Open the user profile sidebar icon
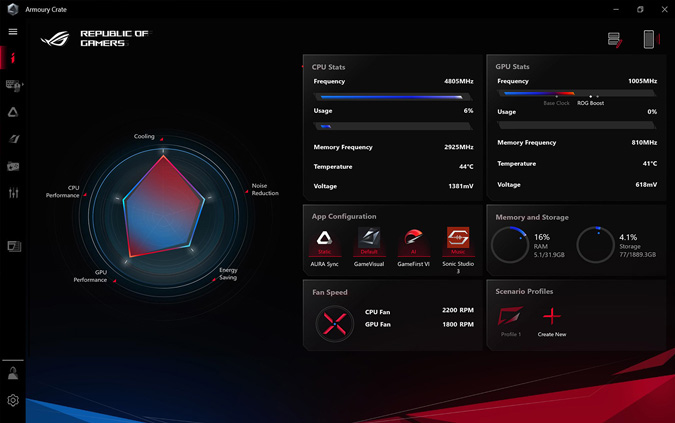The width and height of the screenshot is (675, 423). (x=13, y=373)
